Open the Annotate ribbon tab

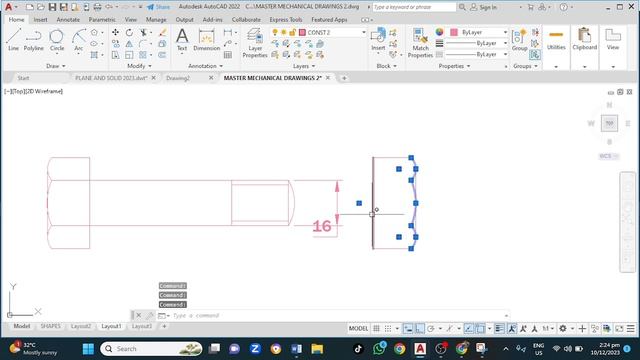coord(68,20)
